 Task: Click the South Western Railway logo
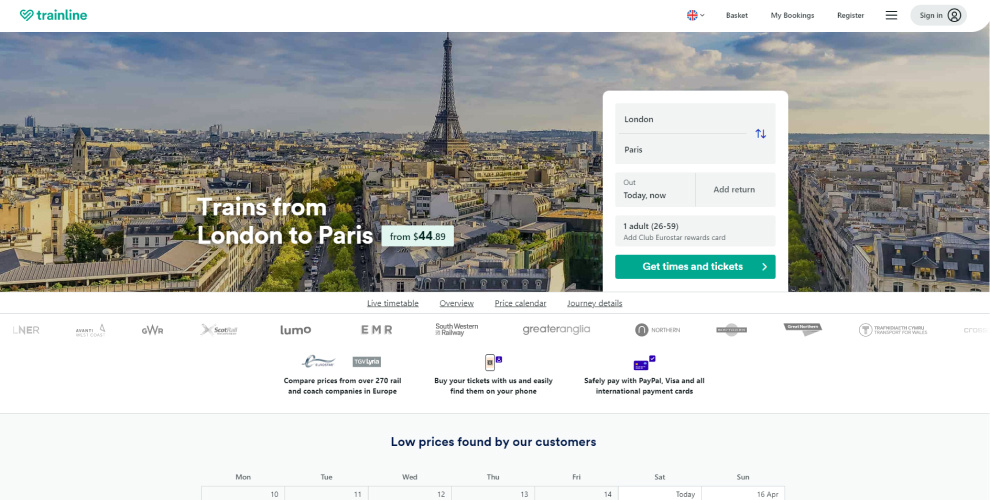click(457, 330)
